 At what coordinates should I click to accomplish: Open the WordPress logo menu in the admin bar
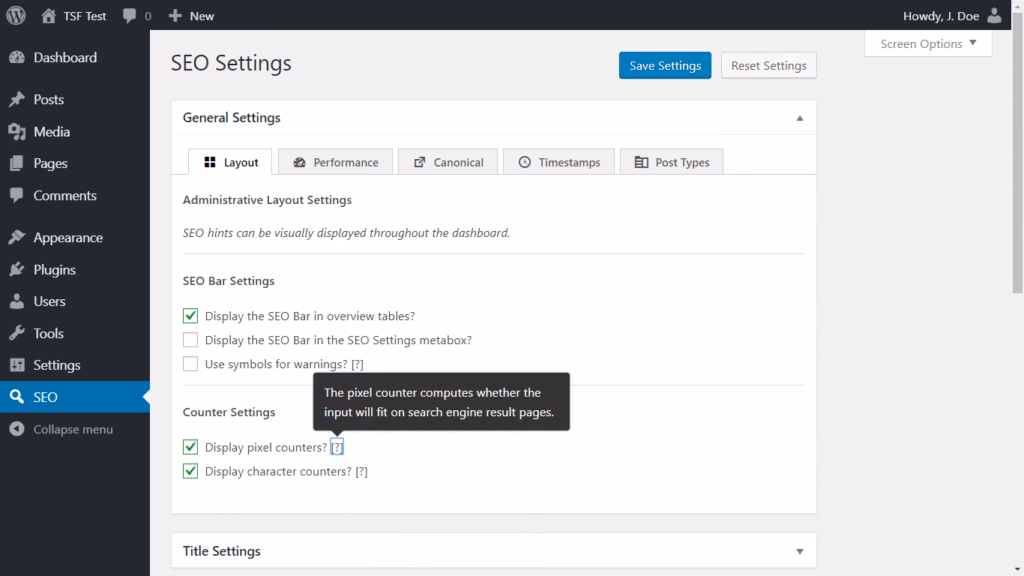point(15,15)
